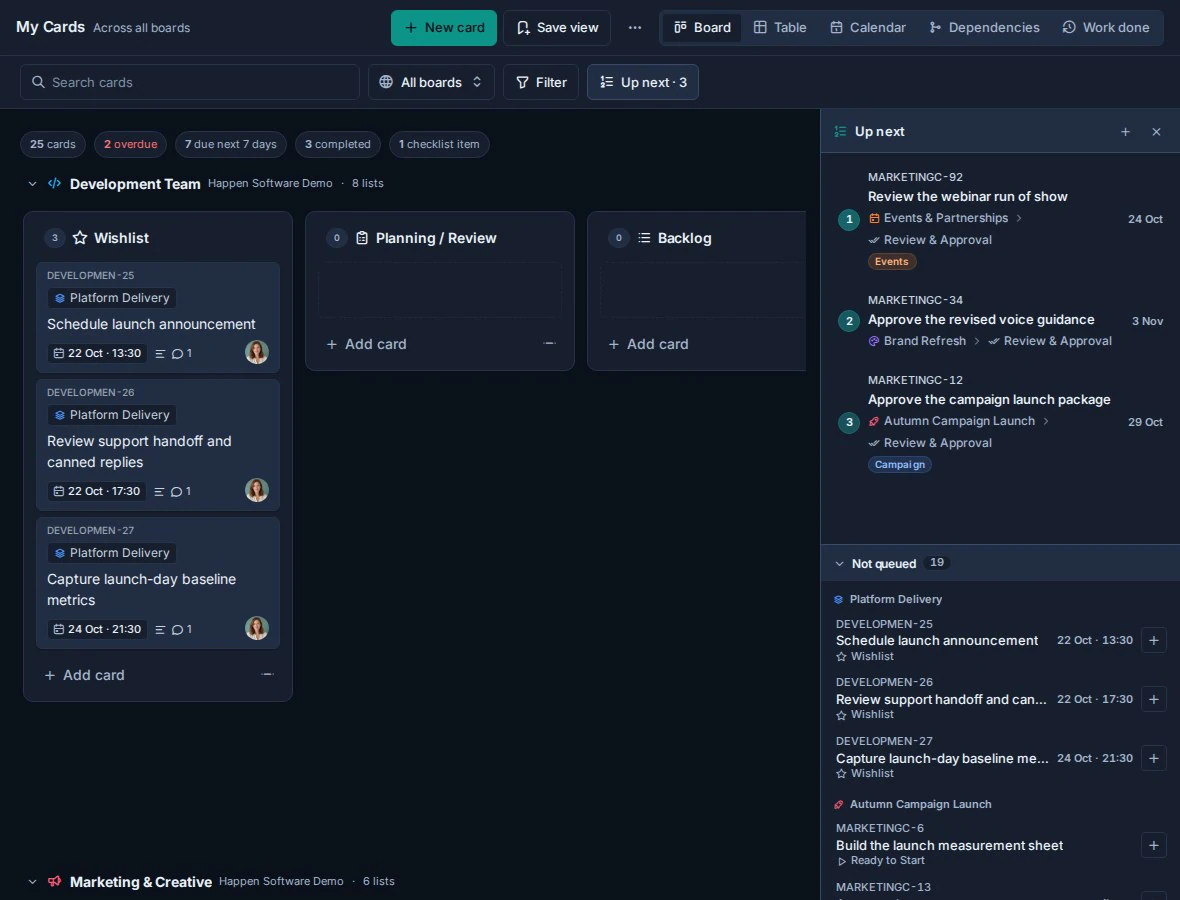This screenshot has width=1180, height=900.
Task: Add card to Wishlist list
Action: tap(85, 675)
